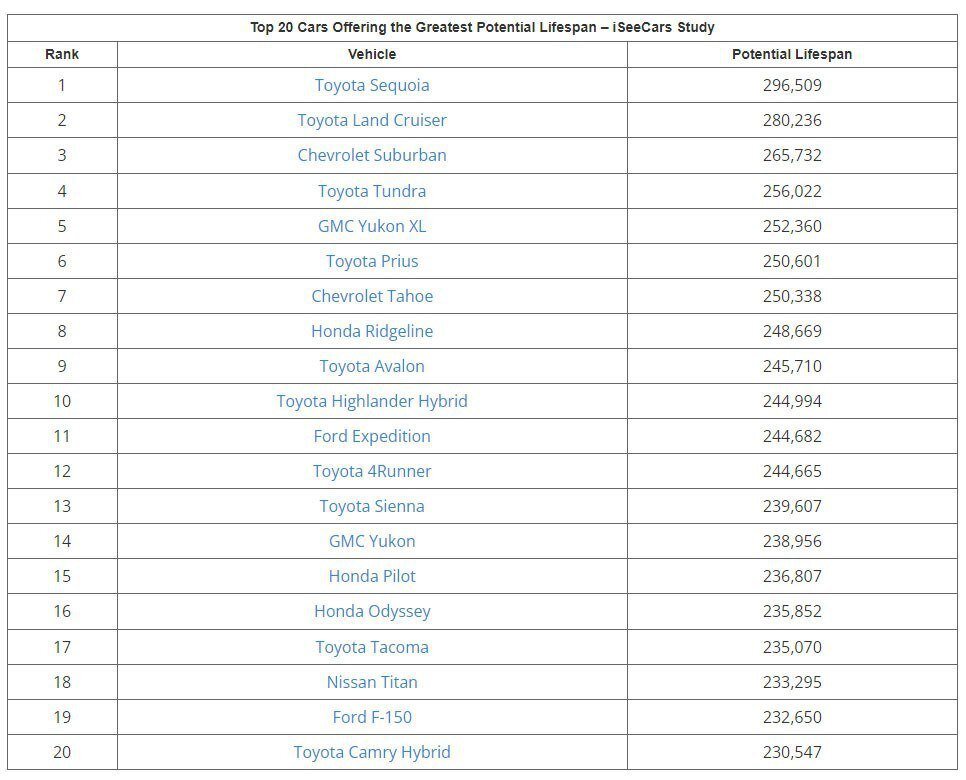Click the Toyota 4Runner link
The image size is (966, 780).
pyautogui.click(x=371, y=471)
